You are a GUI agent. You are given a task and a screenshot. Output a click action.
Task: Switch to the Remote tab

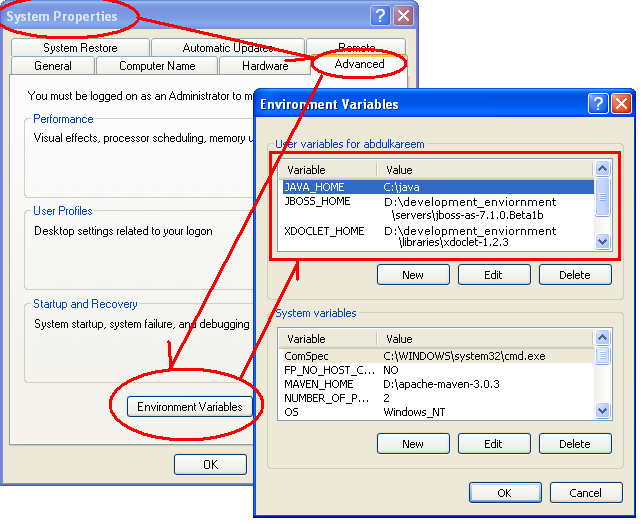[x=356, y=47]
